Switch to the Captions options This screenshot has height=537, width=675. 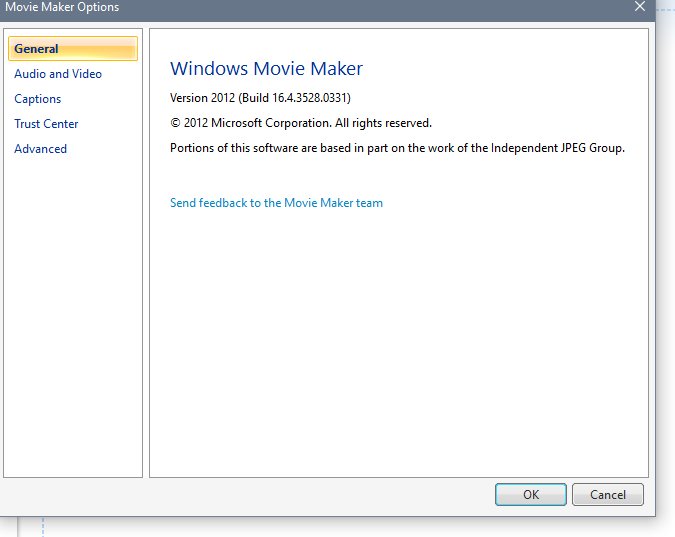(x=38, y=99)
